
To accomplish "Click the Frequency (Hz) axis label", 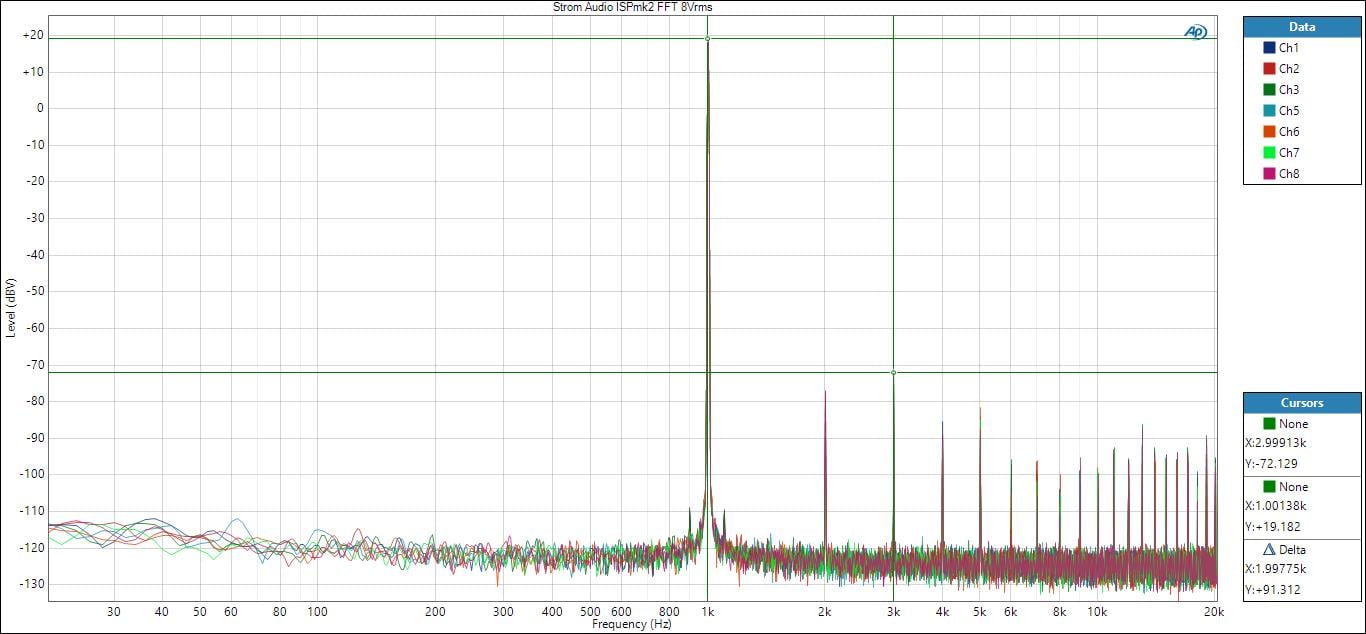I will coord(632,624).
